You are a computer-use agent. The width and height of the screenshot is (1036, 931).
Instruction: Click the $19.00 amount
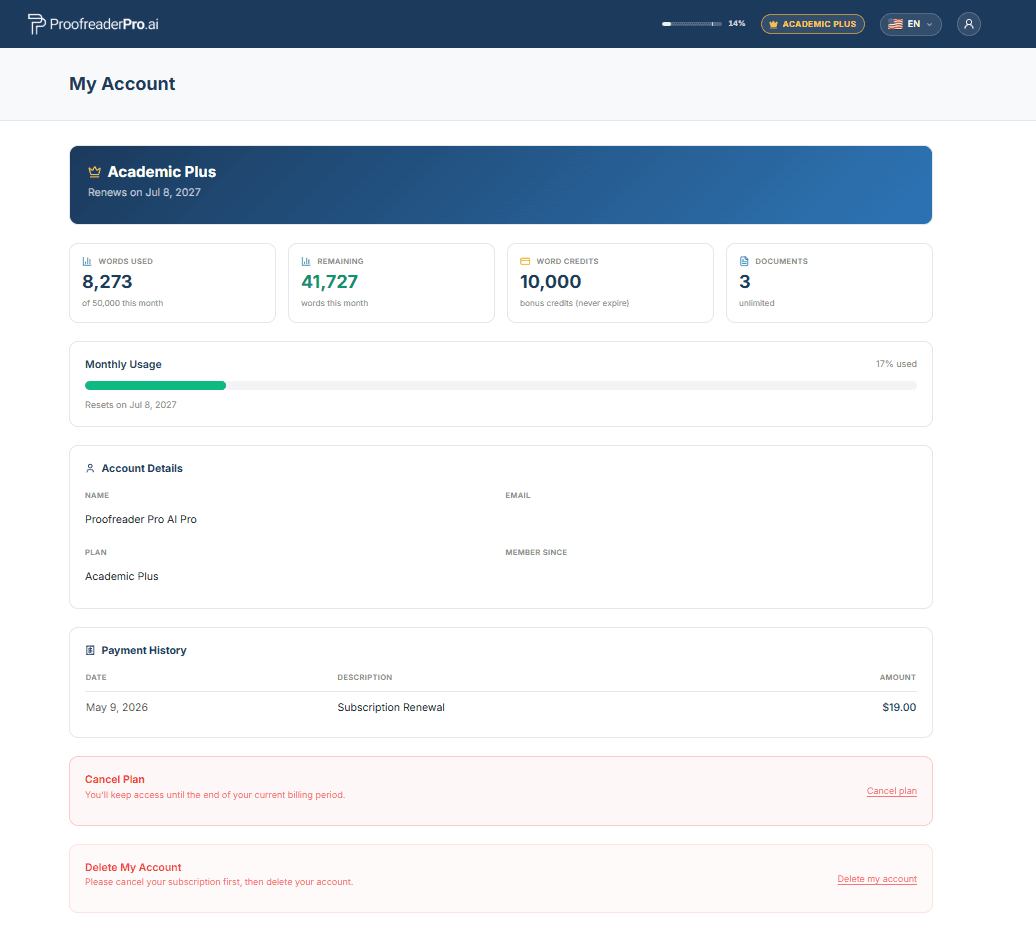tap(899, 707)
